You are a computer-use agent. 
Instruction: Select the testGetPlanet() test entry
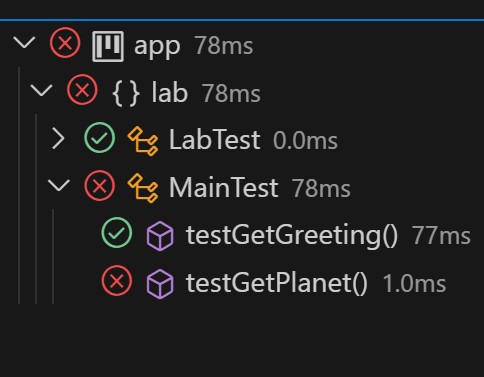[x=277, y=283]
